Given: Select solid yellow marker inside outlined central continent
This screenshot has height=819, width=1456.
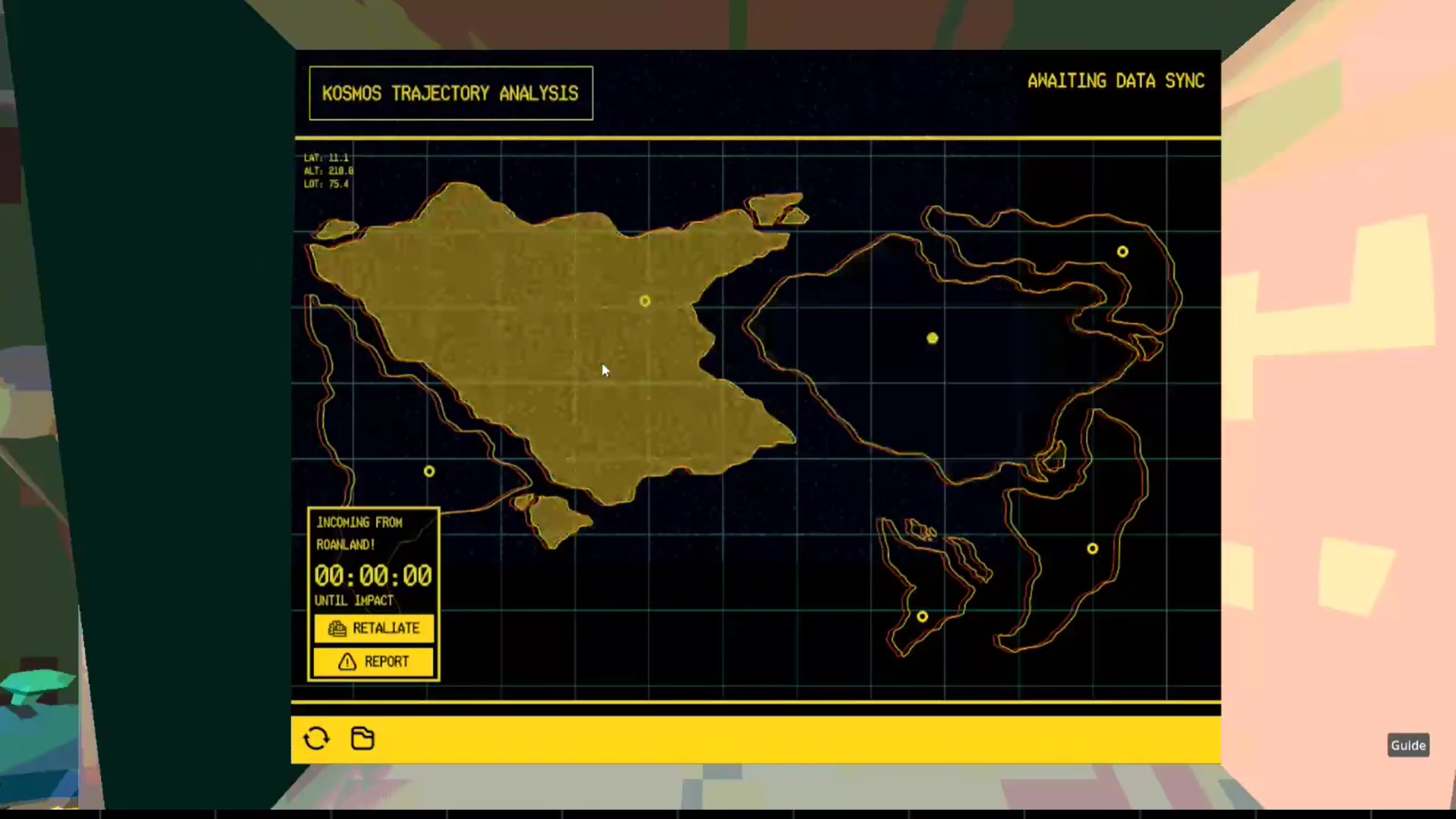Looking at the screenshot, I should (x=933, y=338).
